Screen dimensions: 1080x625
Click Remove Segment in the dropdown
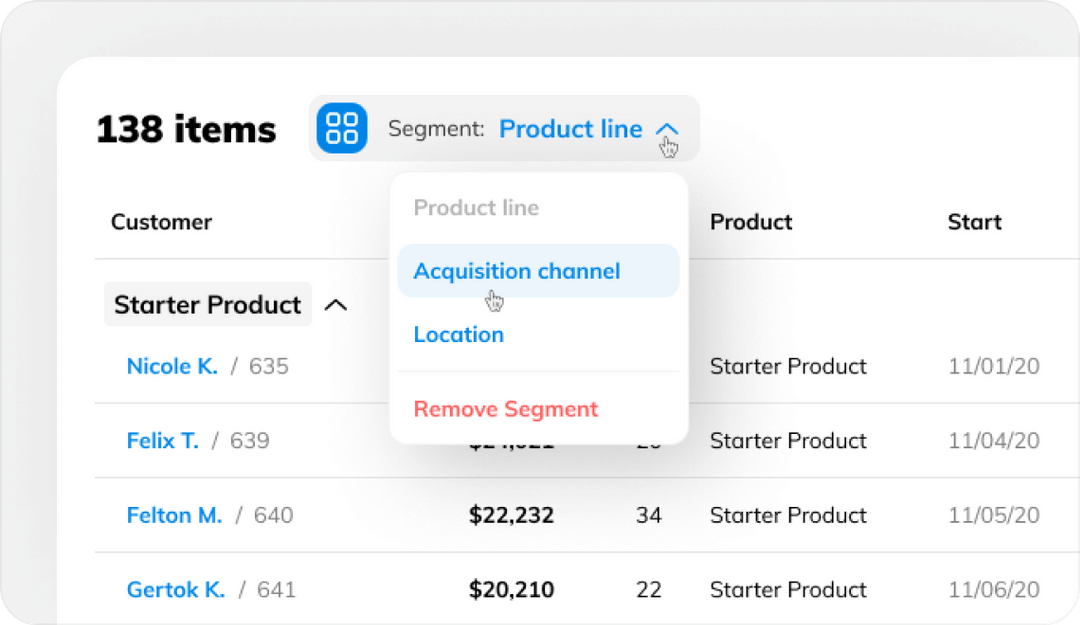505,408
